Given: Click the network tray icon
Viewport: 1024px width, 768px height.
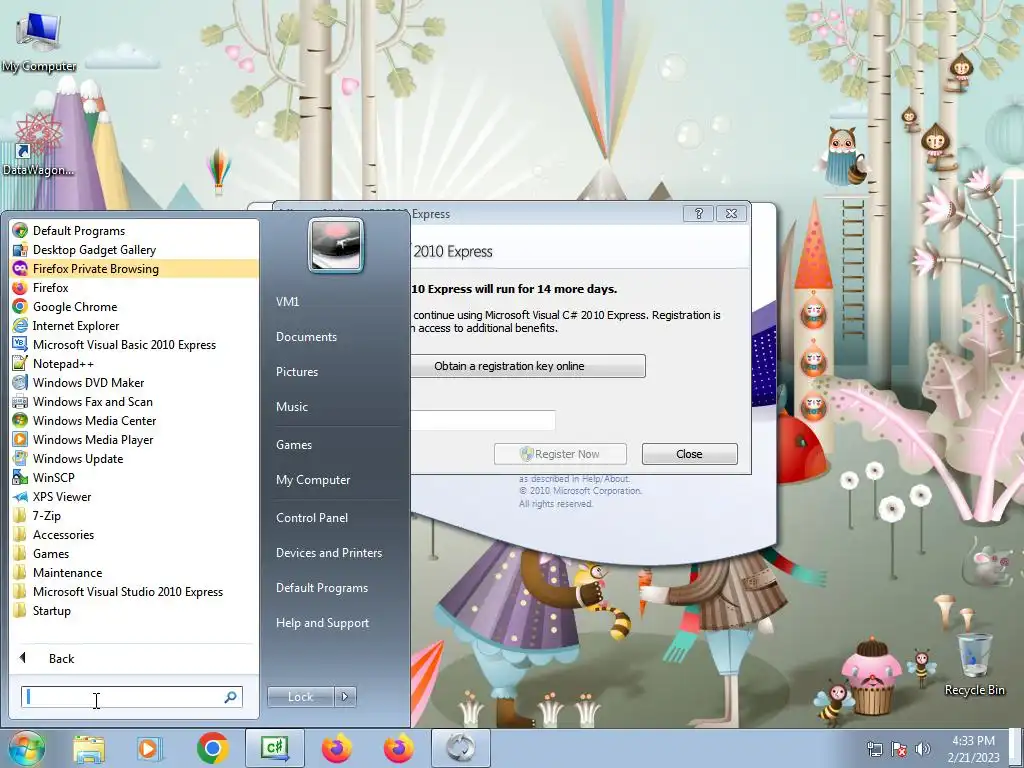Looking at the screenshot, I should point(874,749).
